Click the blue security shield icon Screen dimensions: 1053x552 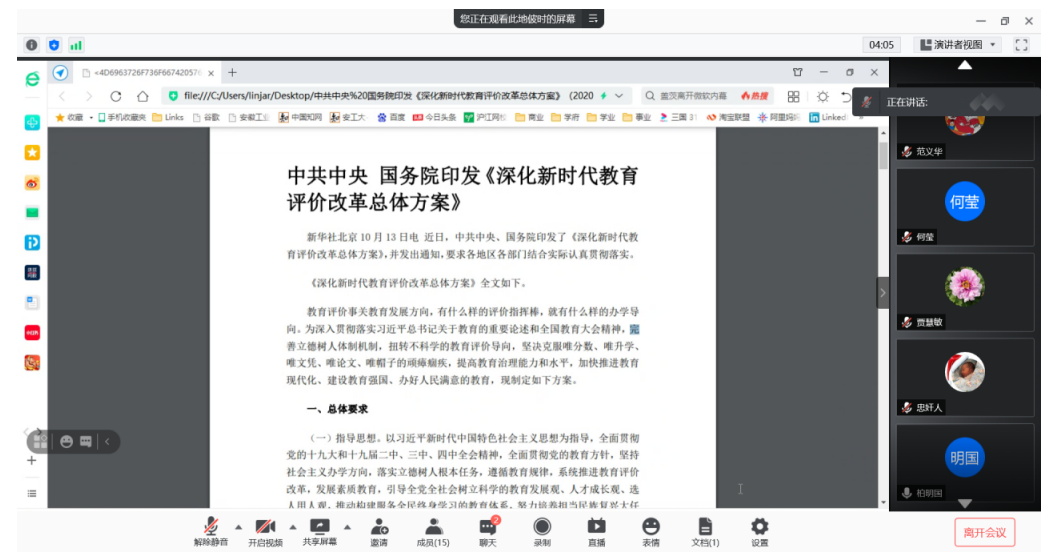(54, 45)
